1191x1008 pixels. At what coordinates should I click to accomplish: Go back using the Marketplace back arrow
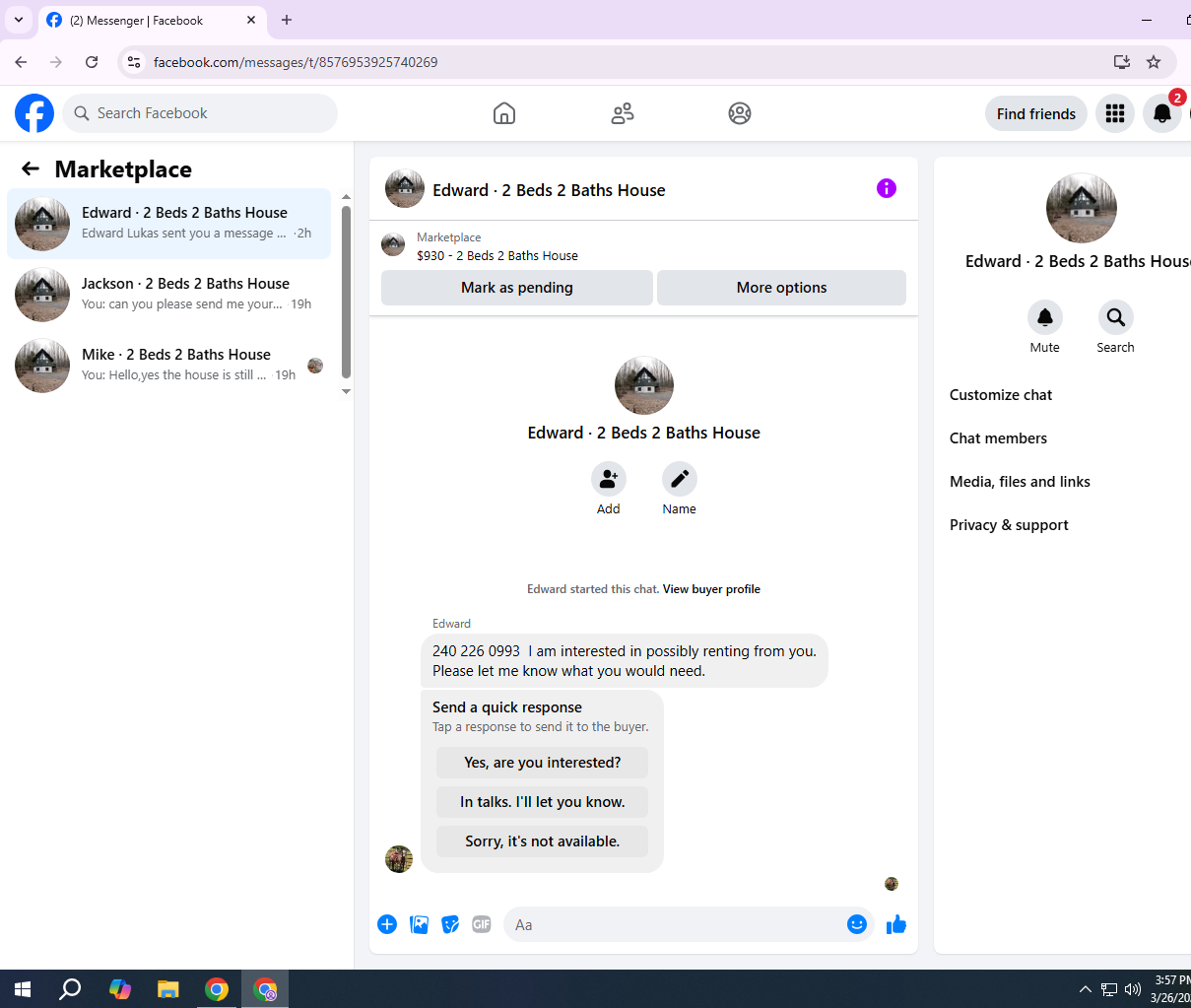(31, 168)
